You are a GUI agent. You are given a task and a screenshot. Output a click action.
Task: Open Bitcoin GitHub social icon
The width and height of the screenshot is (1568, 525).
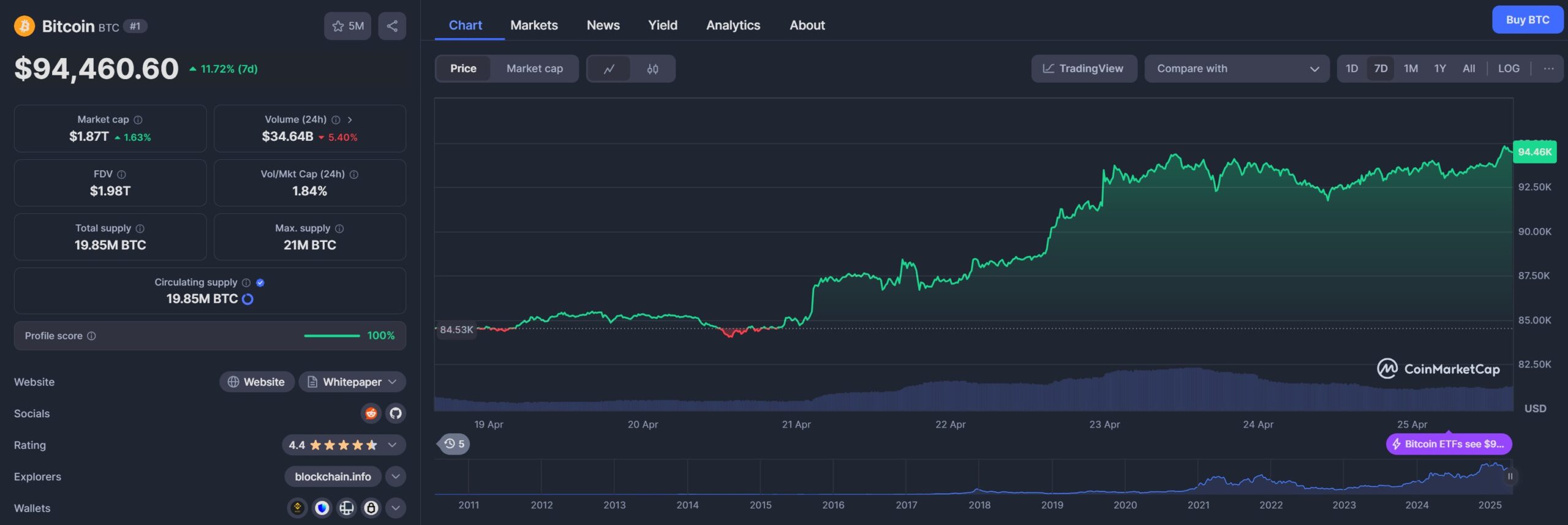point(396,414)
